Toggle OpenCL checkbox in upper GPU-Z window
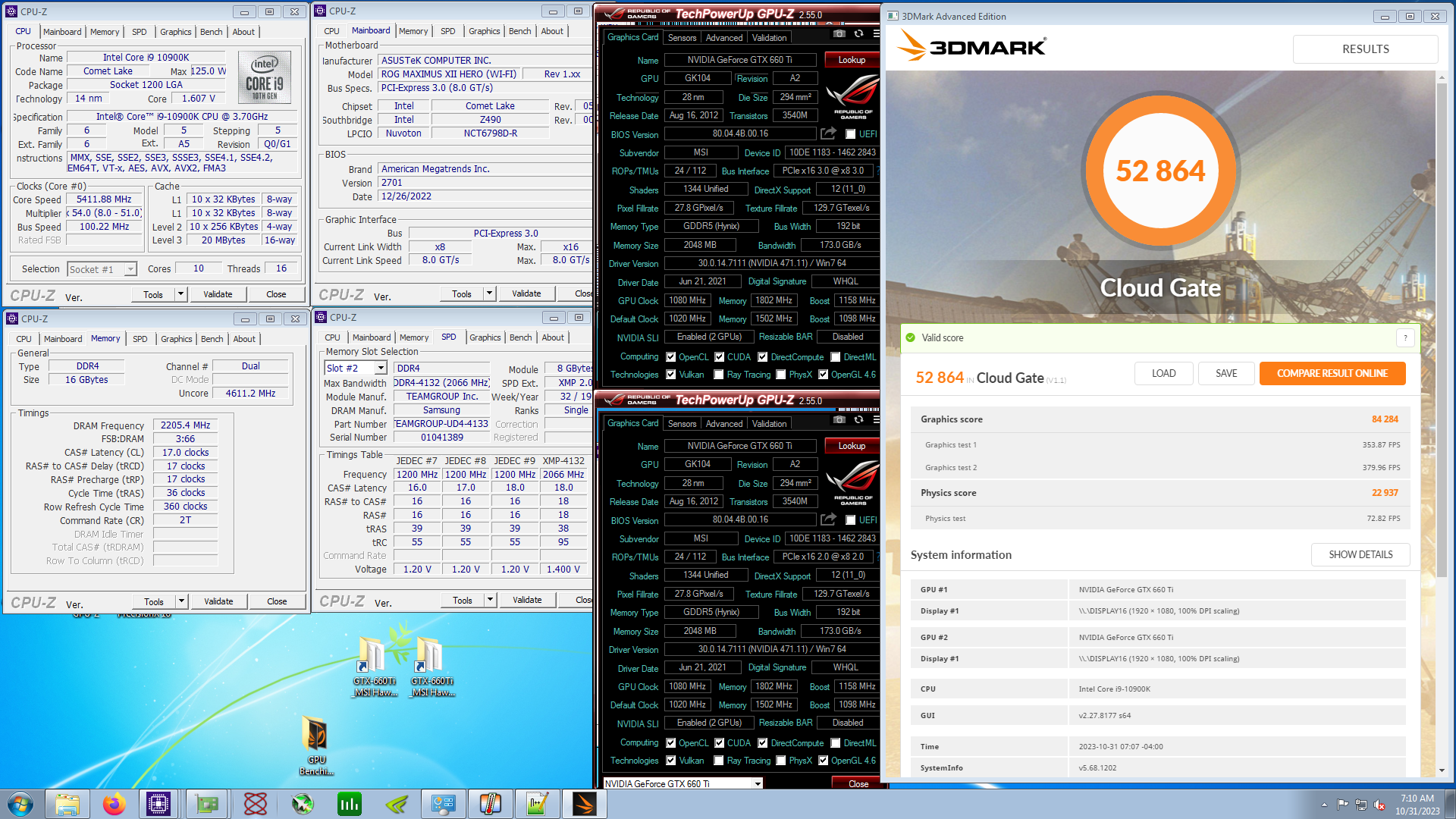This screenshot has width=1456, height=819. click(x=670, y=357)
